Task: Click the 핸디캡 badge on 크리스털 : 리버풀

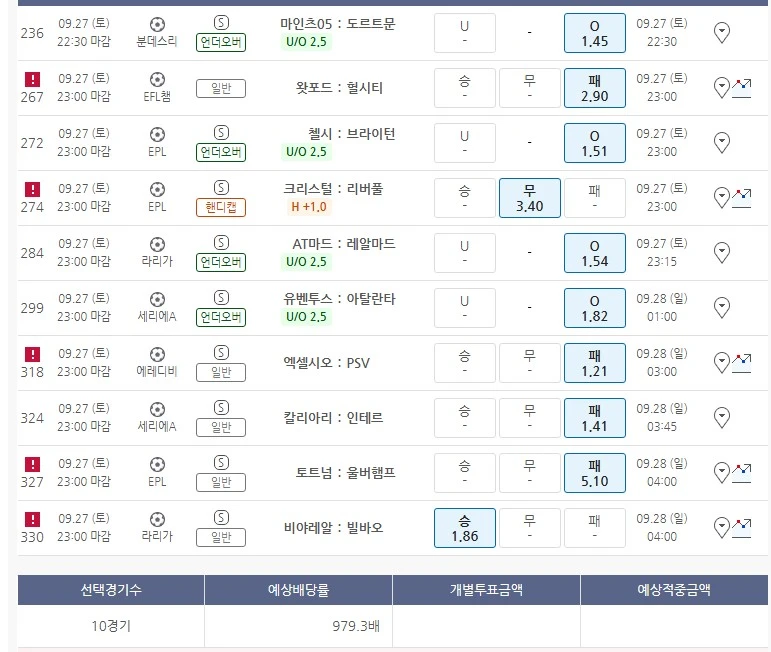Action: (221, 207)
